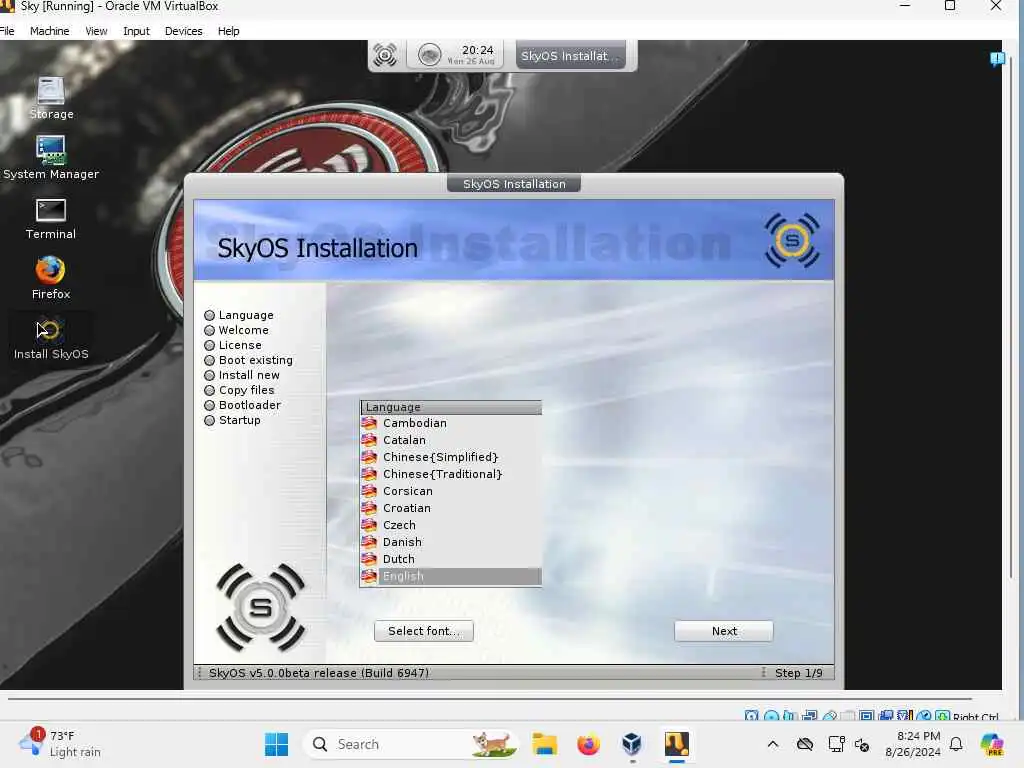Viewport: 1024px width, 768px height.
Task: Click the flag icon beside Cambodian
Action: click(370, 423)
